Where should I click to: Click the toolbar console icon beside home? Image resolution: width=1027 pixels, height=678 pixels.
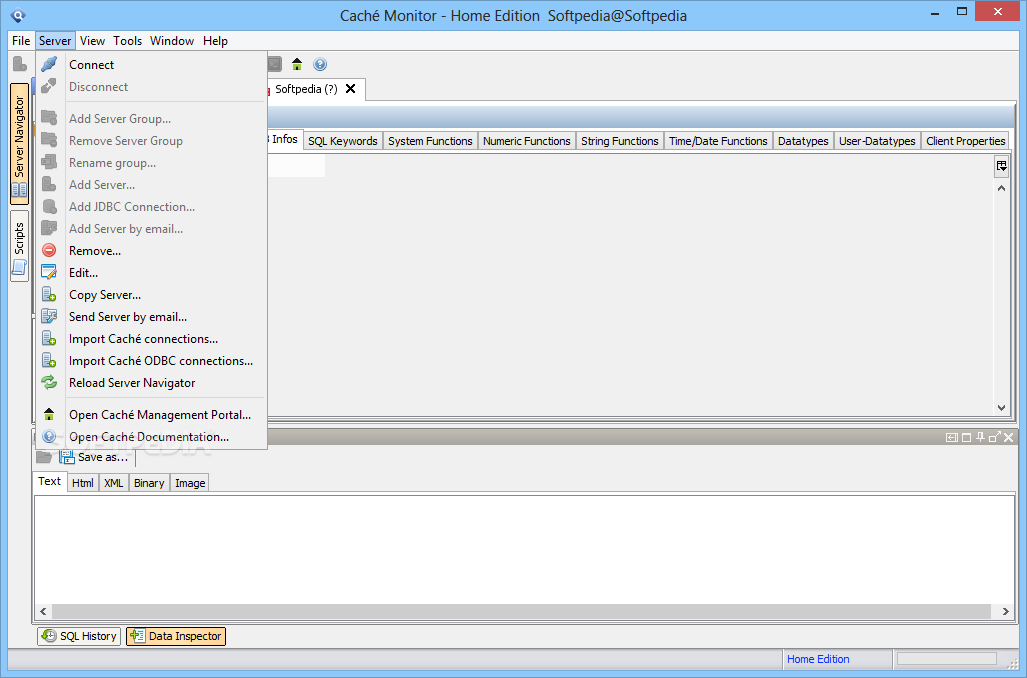pos(274,64)
